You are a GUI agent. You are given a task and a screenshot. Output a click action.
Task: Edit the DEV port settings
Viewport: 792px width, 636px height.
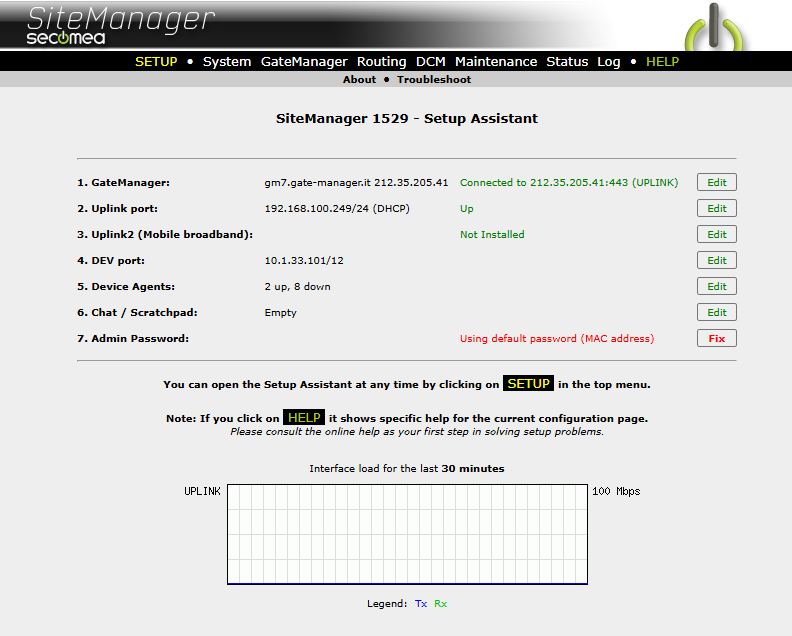click(x=717, y=260)
